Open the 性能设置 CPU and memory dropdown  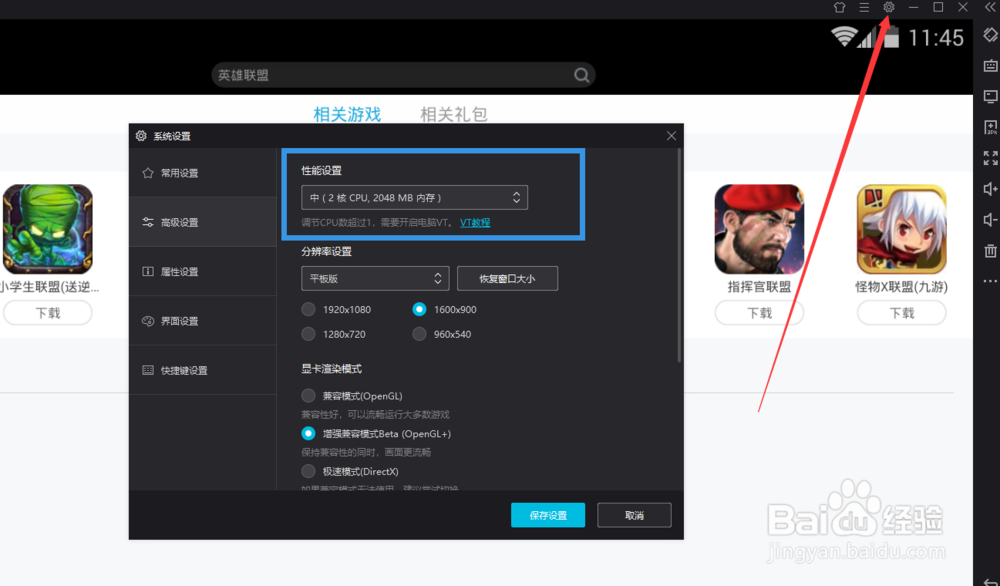pos(415,198)
